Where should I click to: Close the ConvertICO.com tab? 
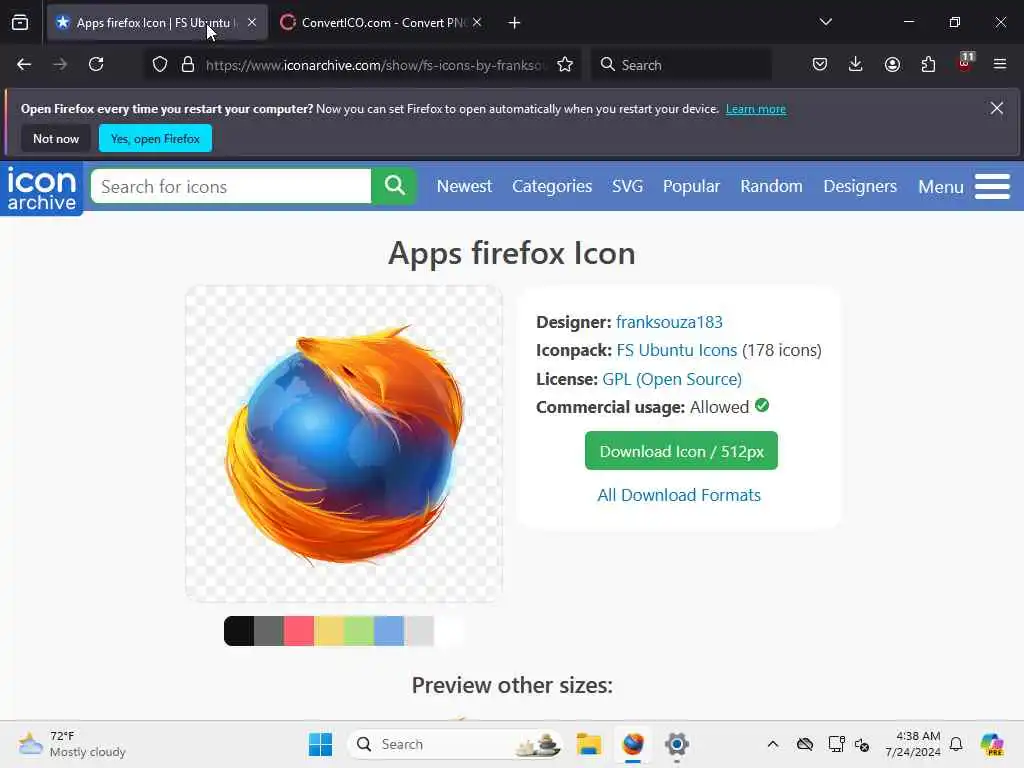pyautogui.click(x=477, y=22)
